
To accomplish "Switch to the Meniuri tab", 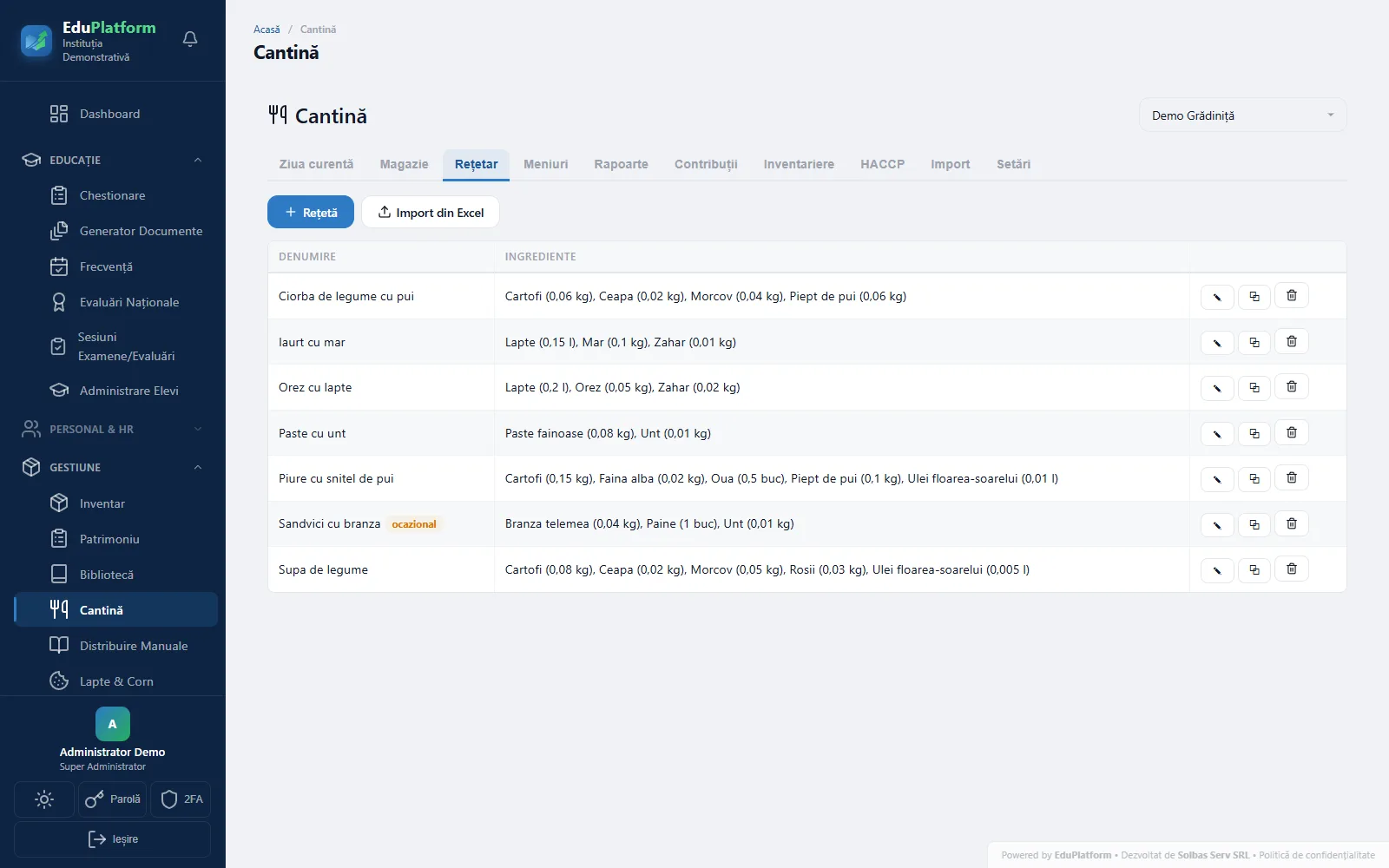I will coord(545,164).
